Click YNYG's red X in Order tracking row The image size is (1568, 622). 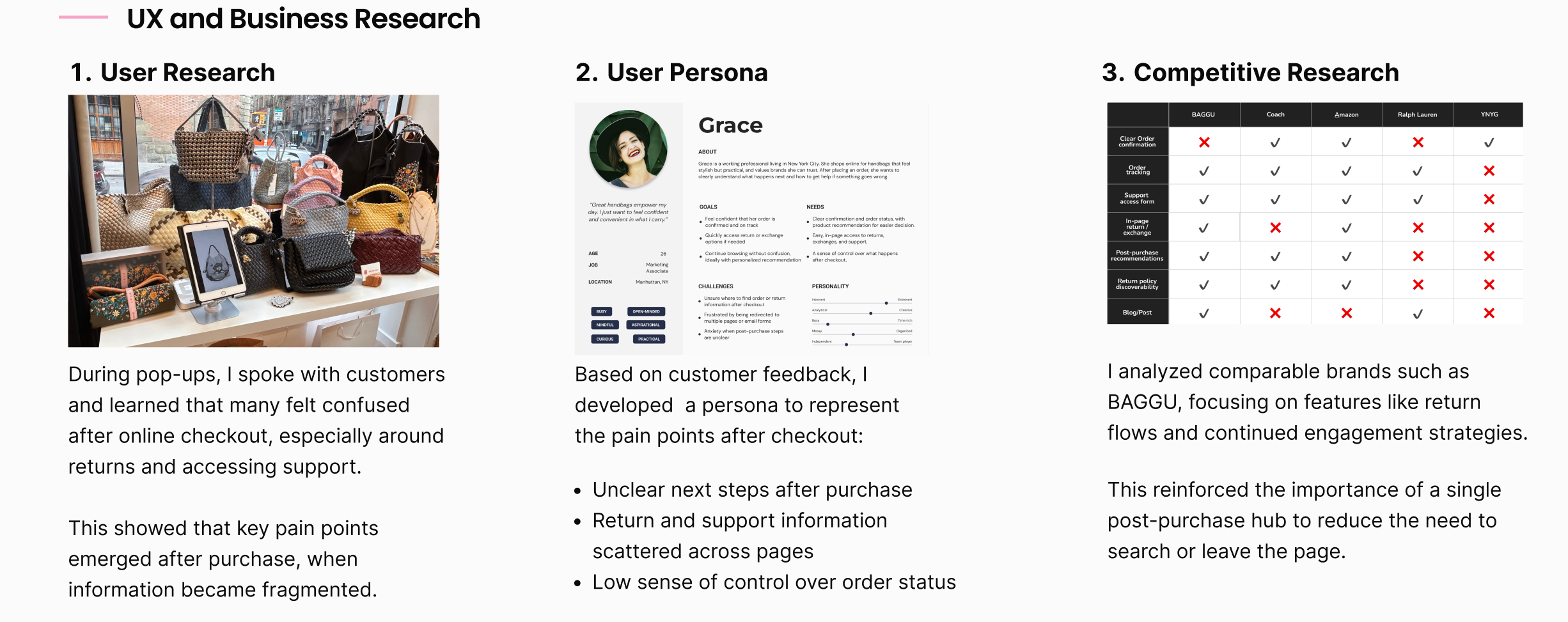(x=1489, y=171)
